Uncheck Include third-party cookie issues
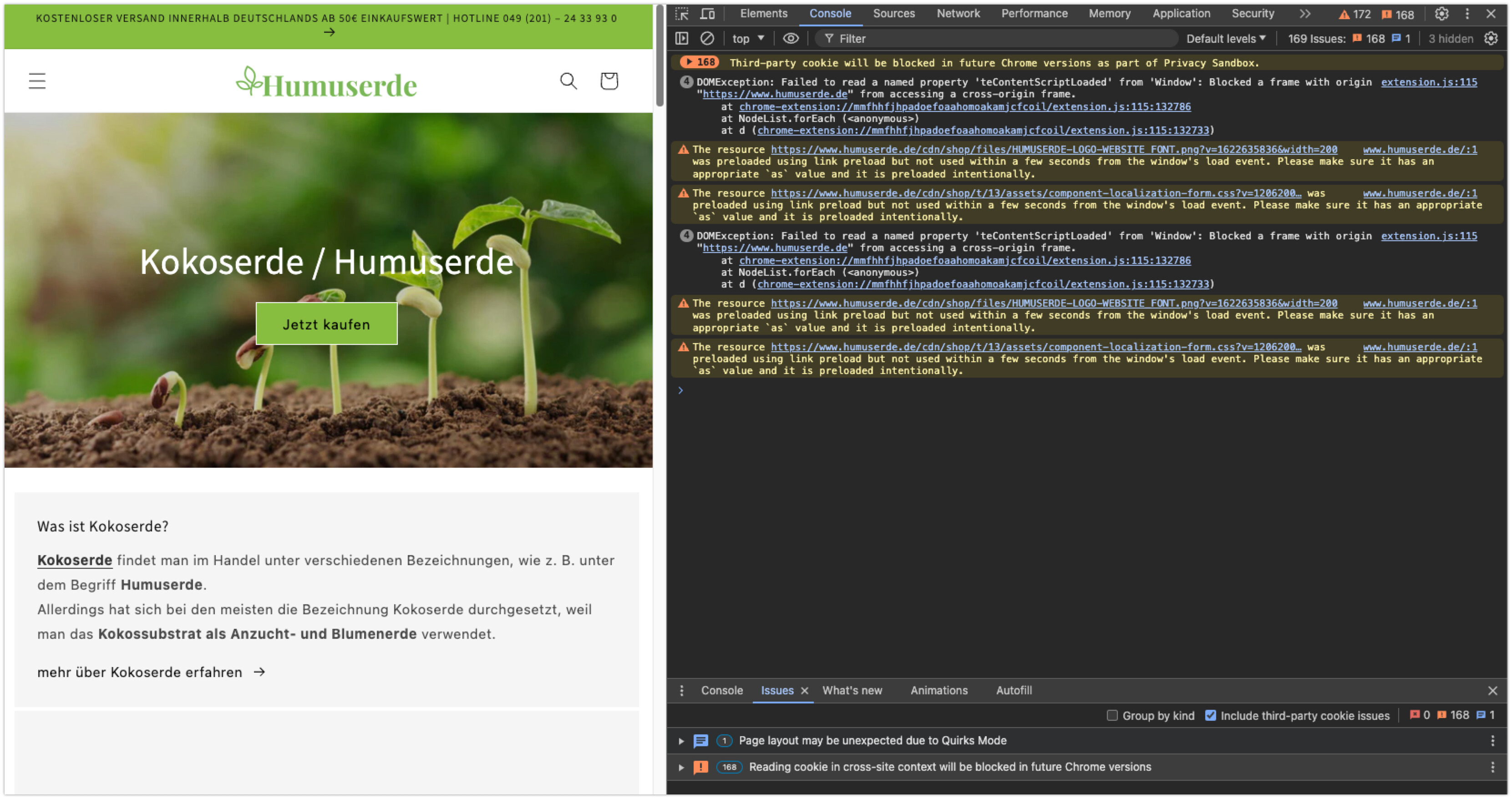This screenshot has height=799, width=1512. [x=1210, y=715]
